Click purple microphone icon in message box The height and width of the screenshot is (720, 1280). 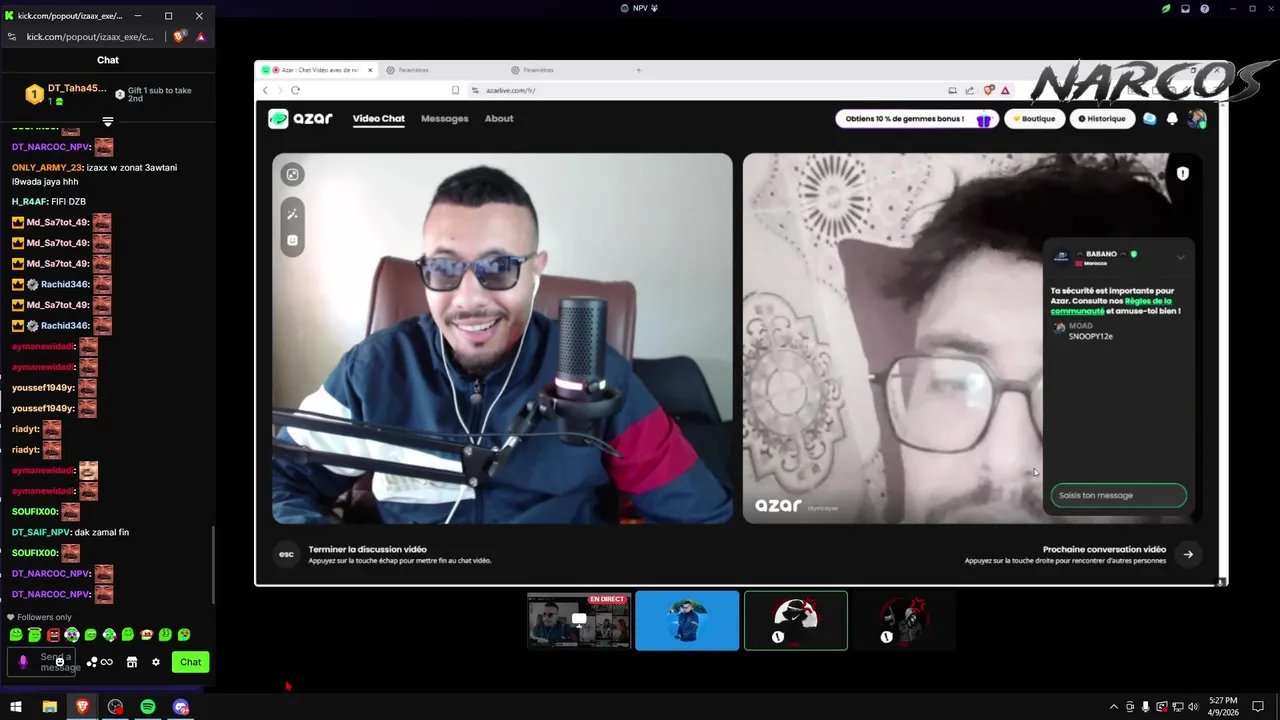(x=23, y=662)
